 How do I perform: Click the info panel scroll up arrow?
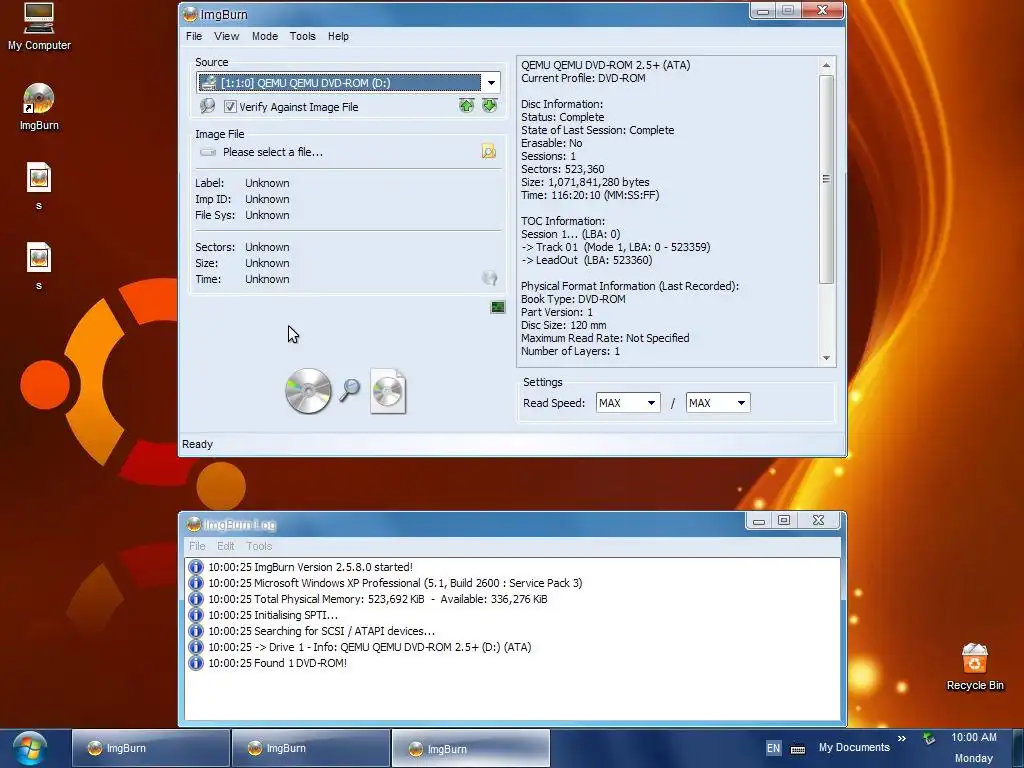826,65
